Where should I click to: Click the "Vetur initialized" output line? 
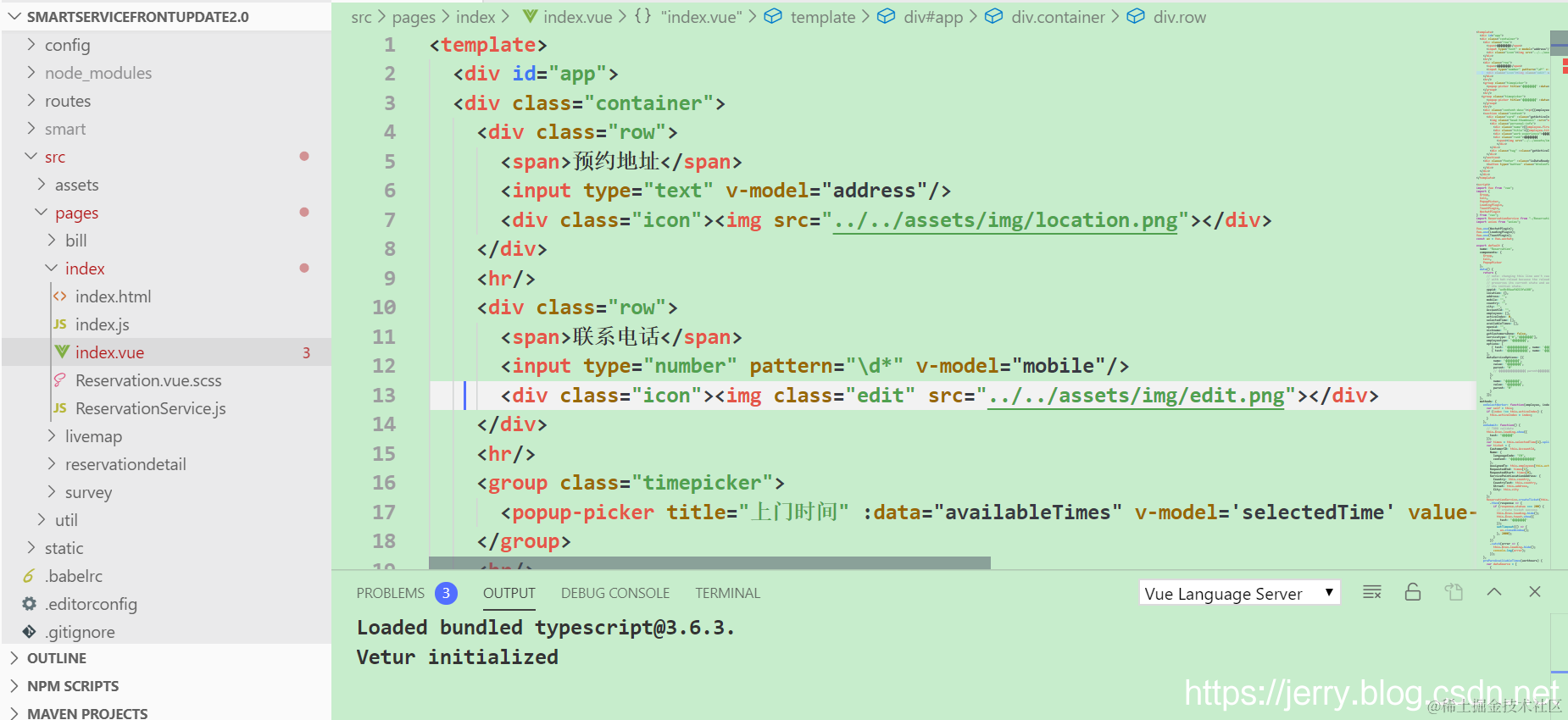[x=457, y=657]
